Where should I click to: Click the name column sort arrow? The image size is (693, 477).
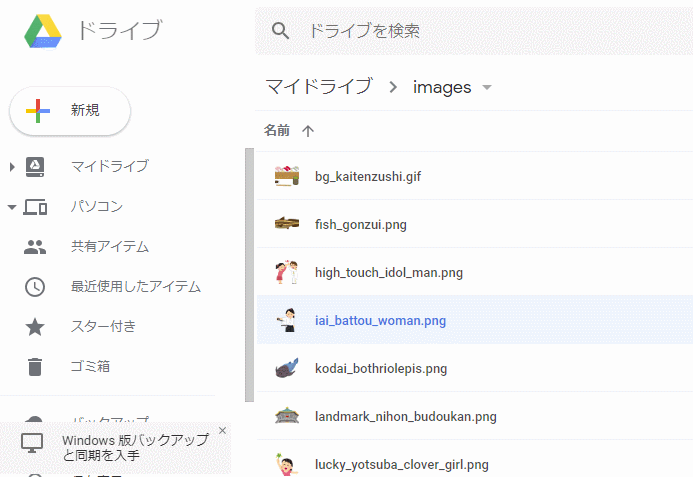[x=308, y=131]
